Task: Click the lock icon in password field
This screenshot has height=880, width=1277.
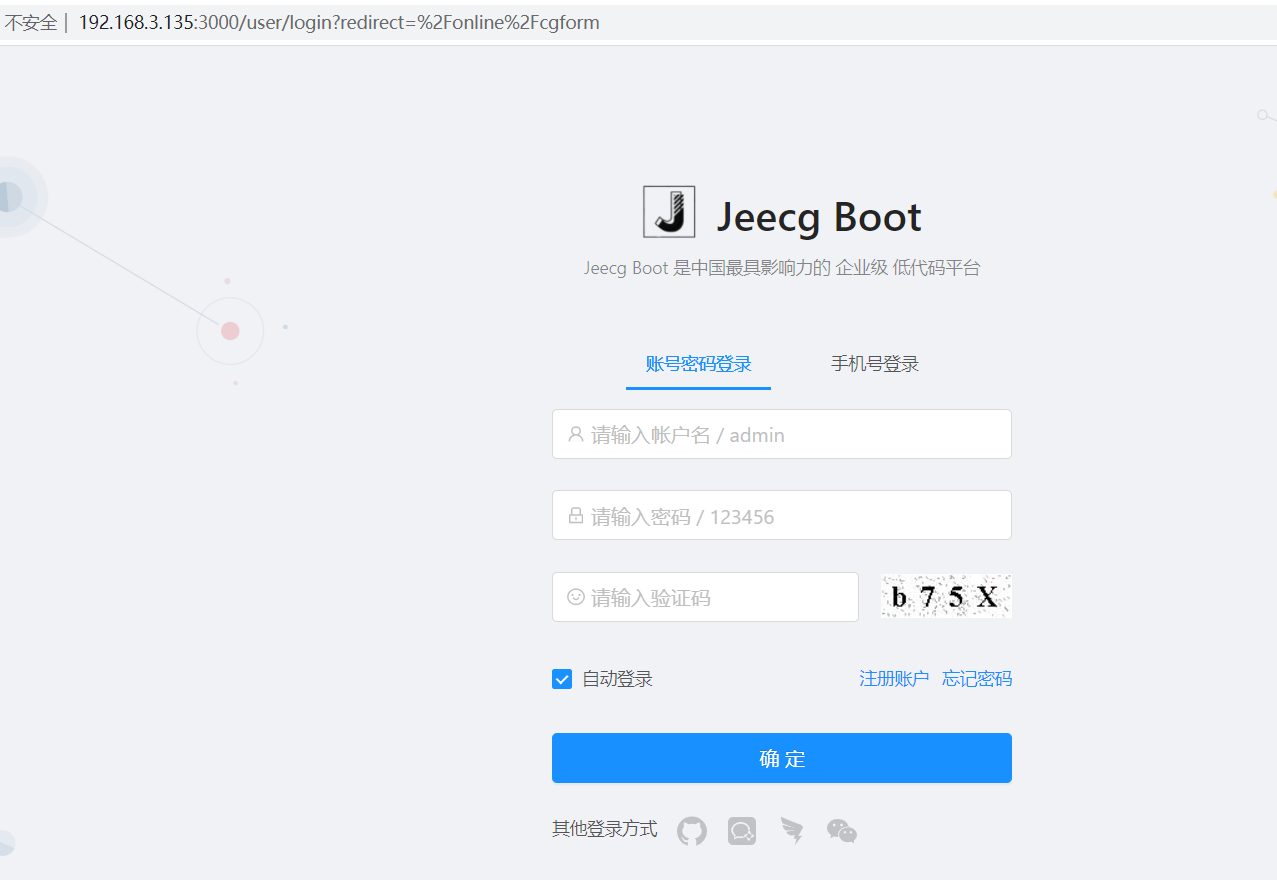Action: point(575,516)
